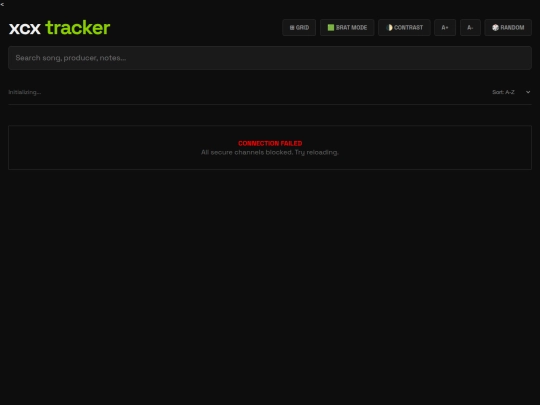
Task: Click the Initializing... status text
Action: tap(25, 92)
